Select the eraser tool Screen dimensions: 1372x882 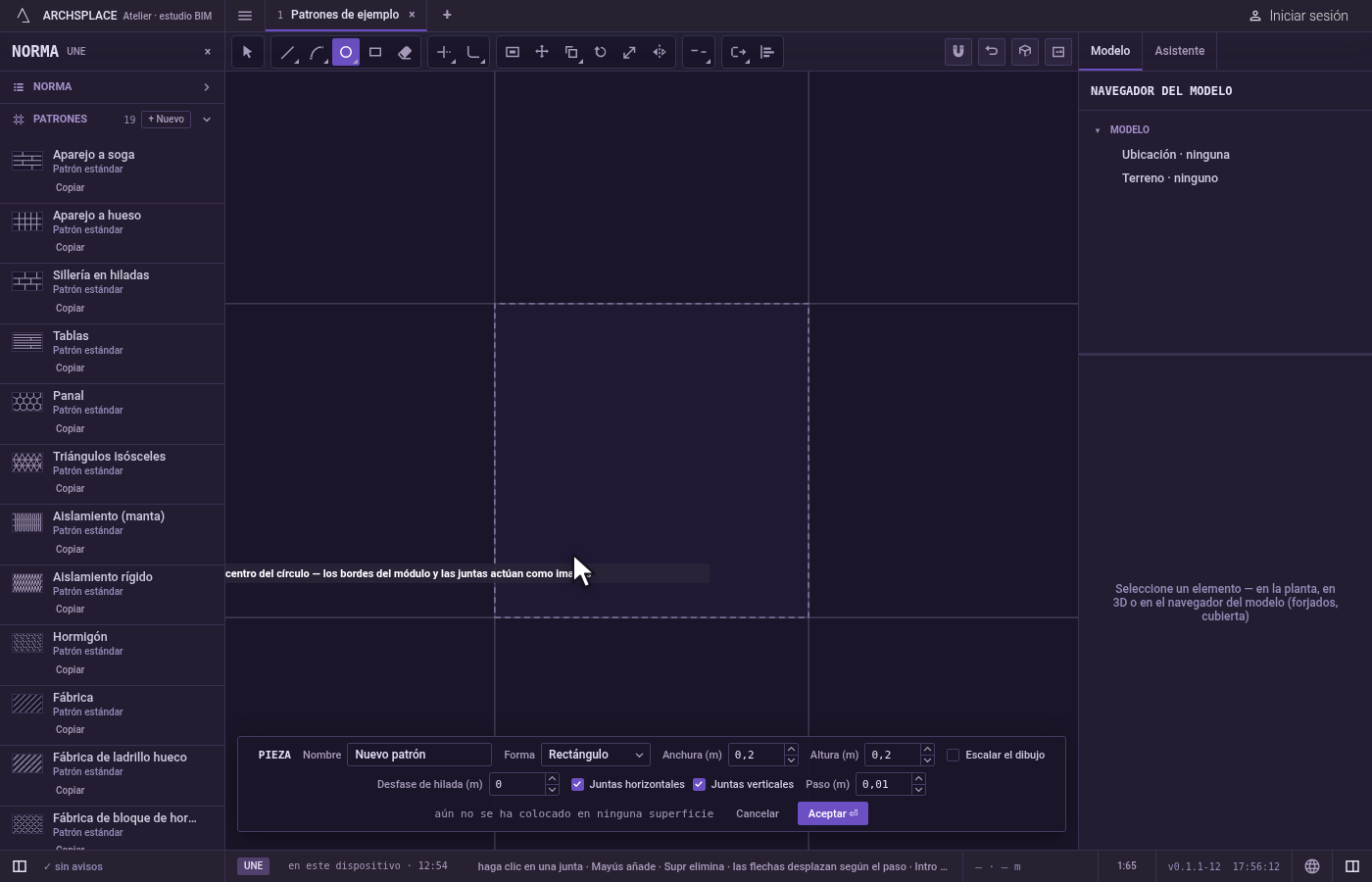tap(405, 52)
